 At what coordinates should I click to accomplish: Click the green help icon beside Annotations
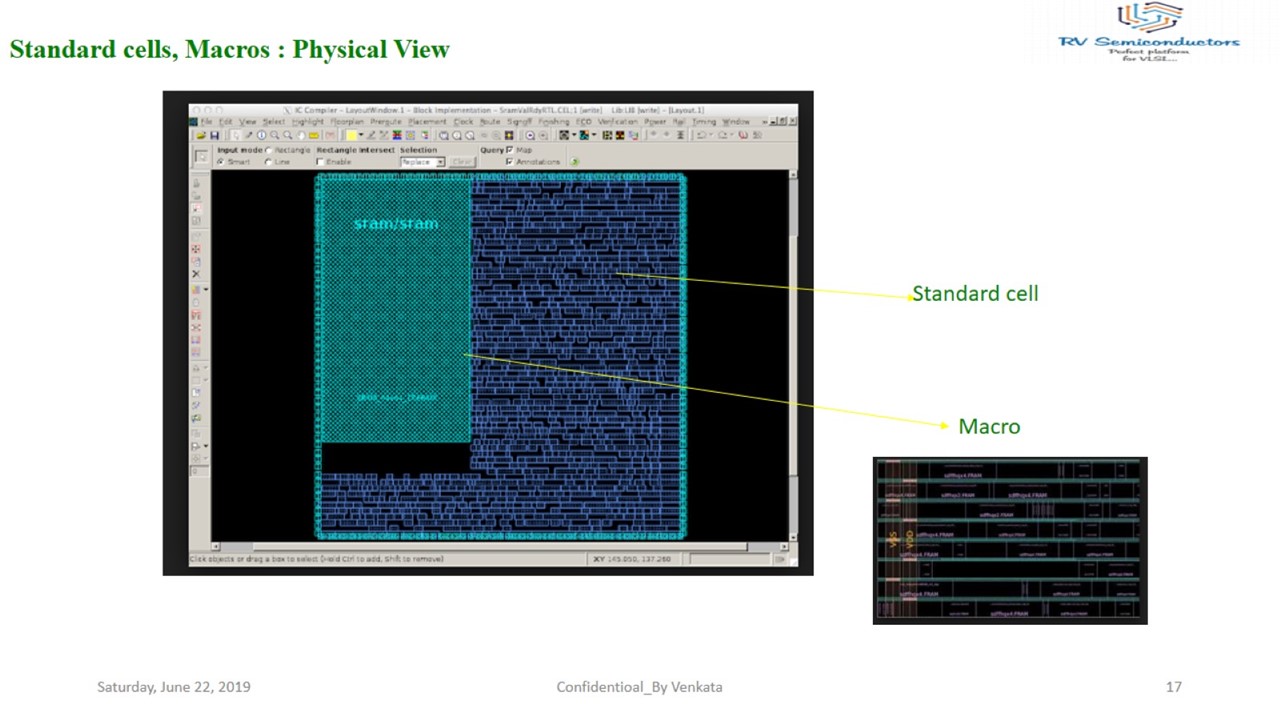575,162
